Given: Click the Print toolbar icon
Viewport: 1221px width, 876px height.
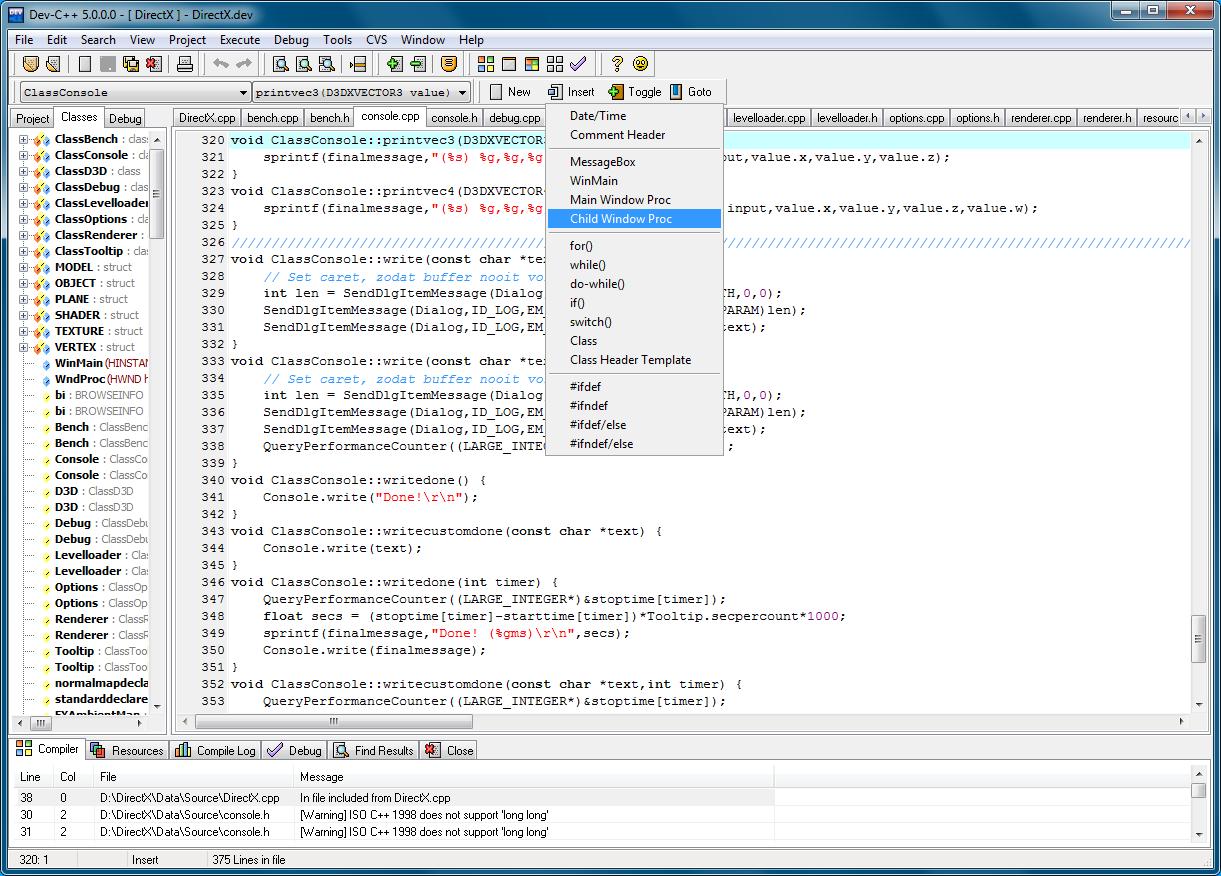Looking at the screenshot, I should click(185, 63).
